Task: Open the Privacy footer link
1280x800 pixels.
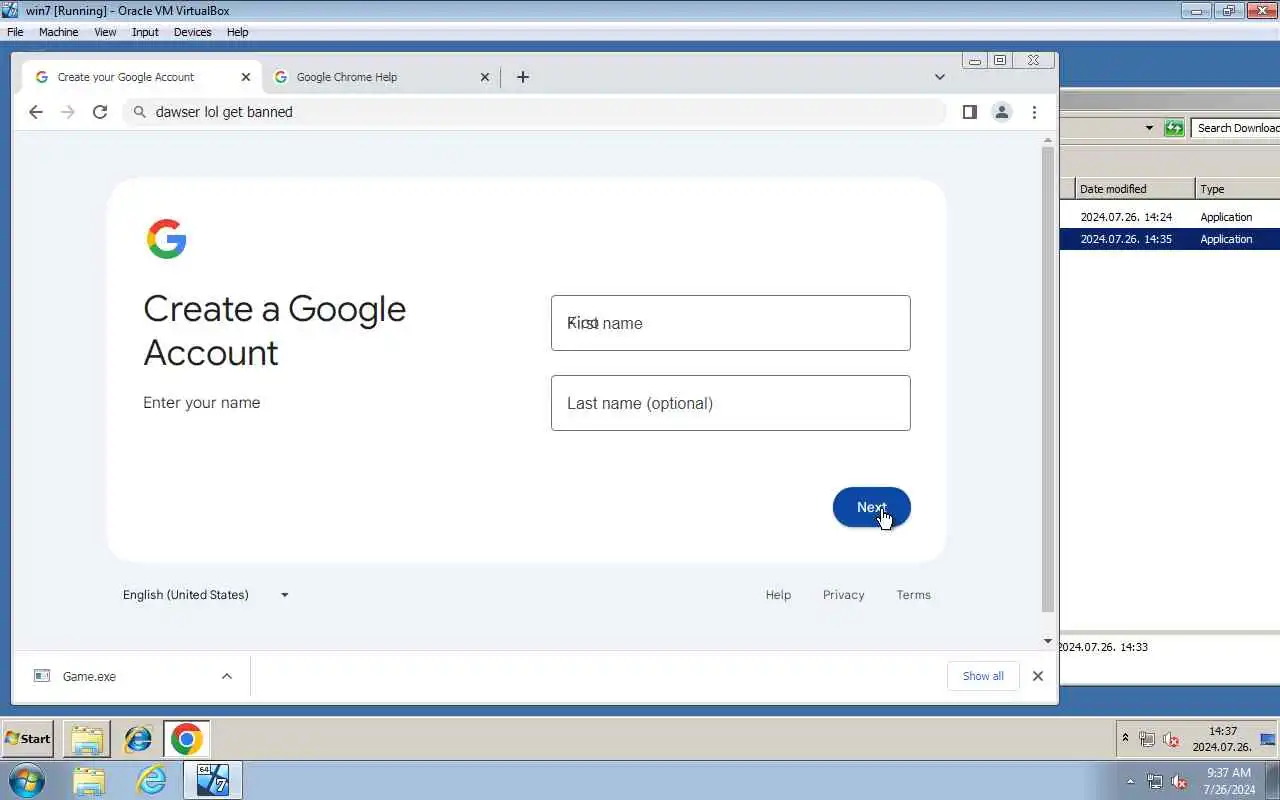Action: pos(843,595)
